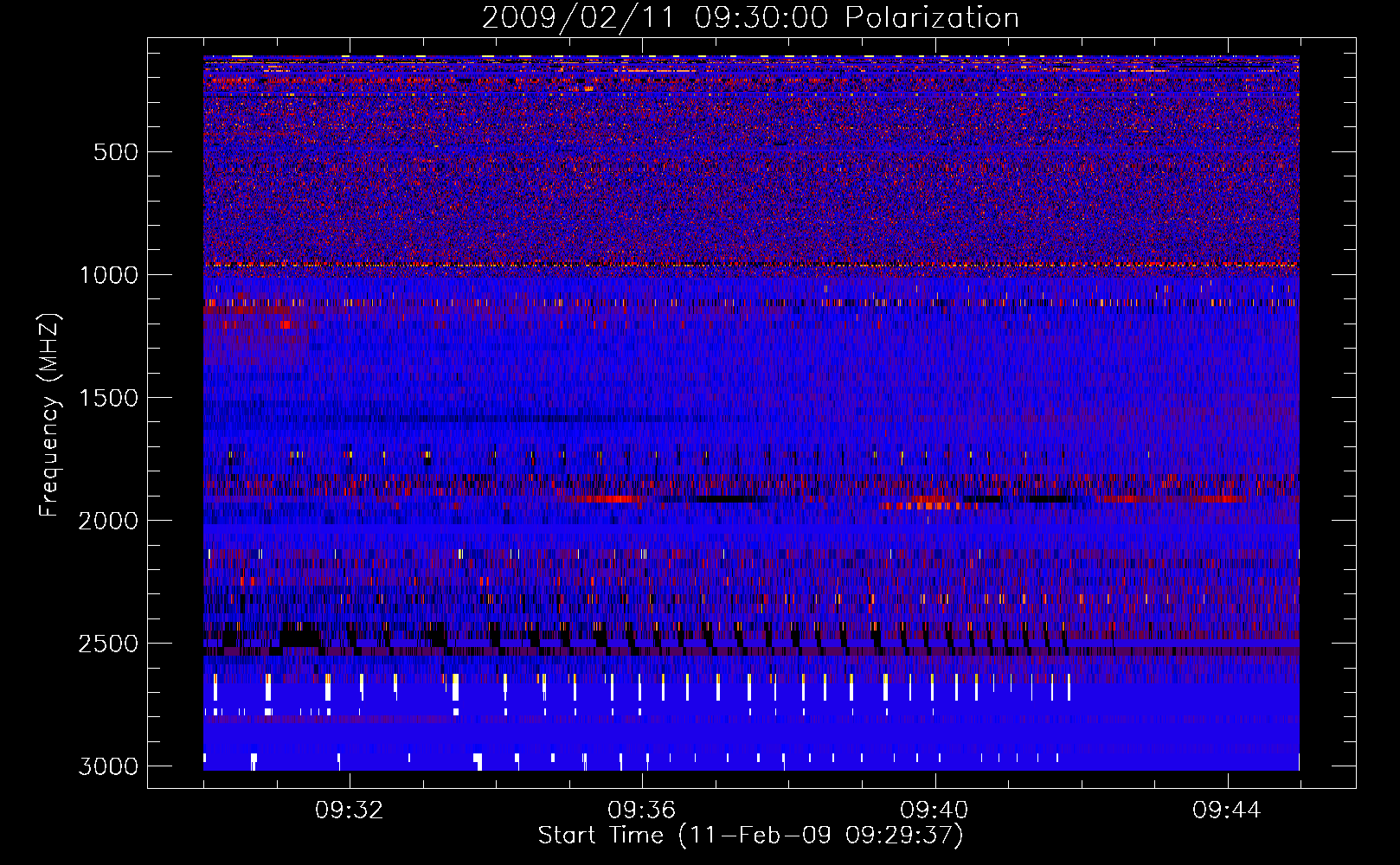Image resolution: width=1400 pixels, height=865 pixels.
Task: Click the 2500 frequency tick label
Action: click(x=109, y=644)
